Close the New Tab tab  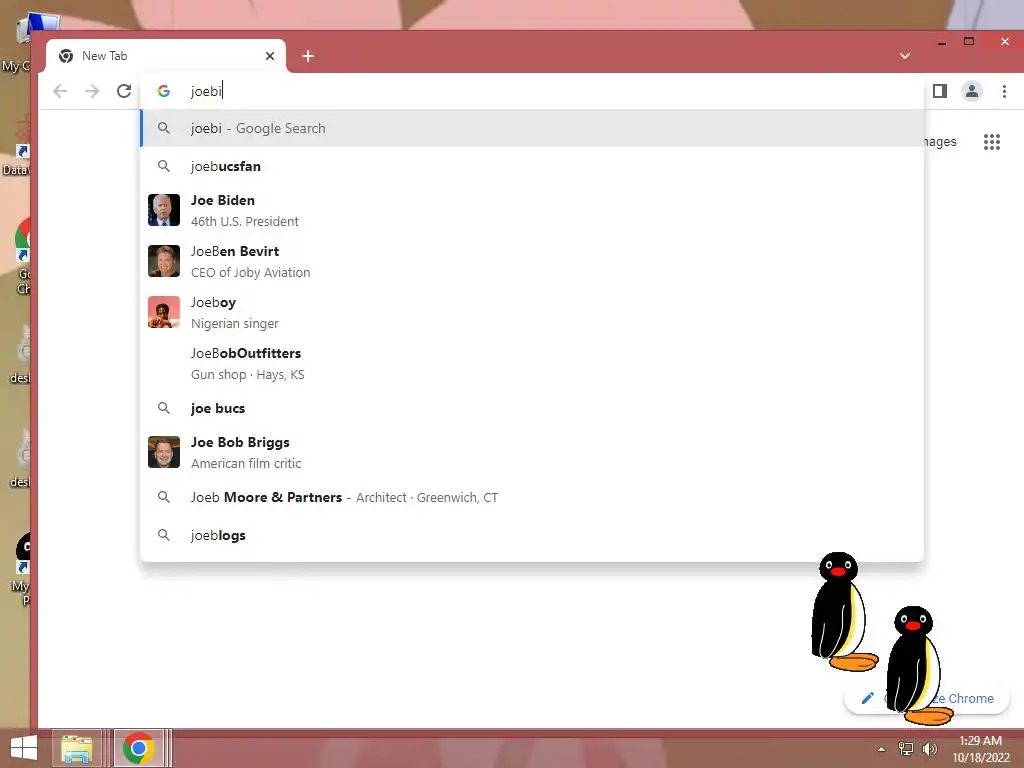pyautogui.click(x=270, y=56)
